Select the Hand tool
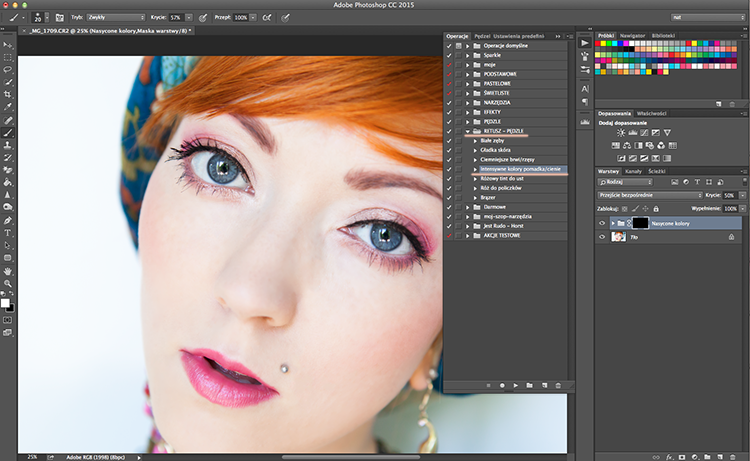Viewport: 750px width, 461px height. pos(8,271)
